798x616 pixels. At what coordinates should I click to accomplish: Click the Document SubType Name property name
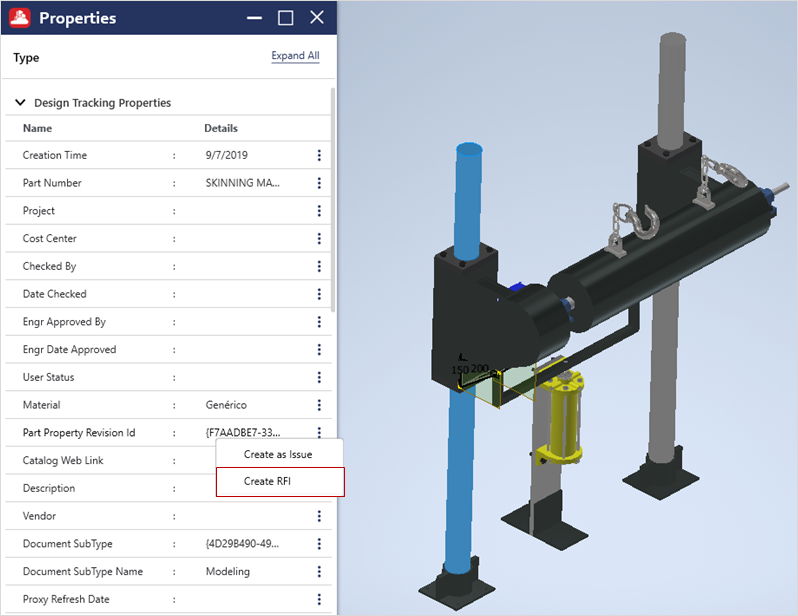tap(82, 572)
